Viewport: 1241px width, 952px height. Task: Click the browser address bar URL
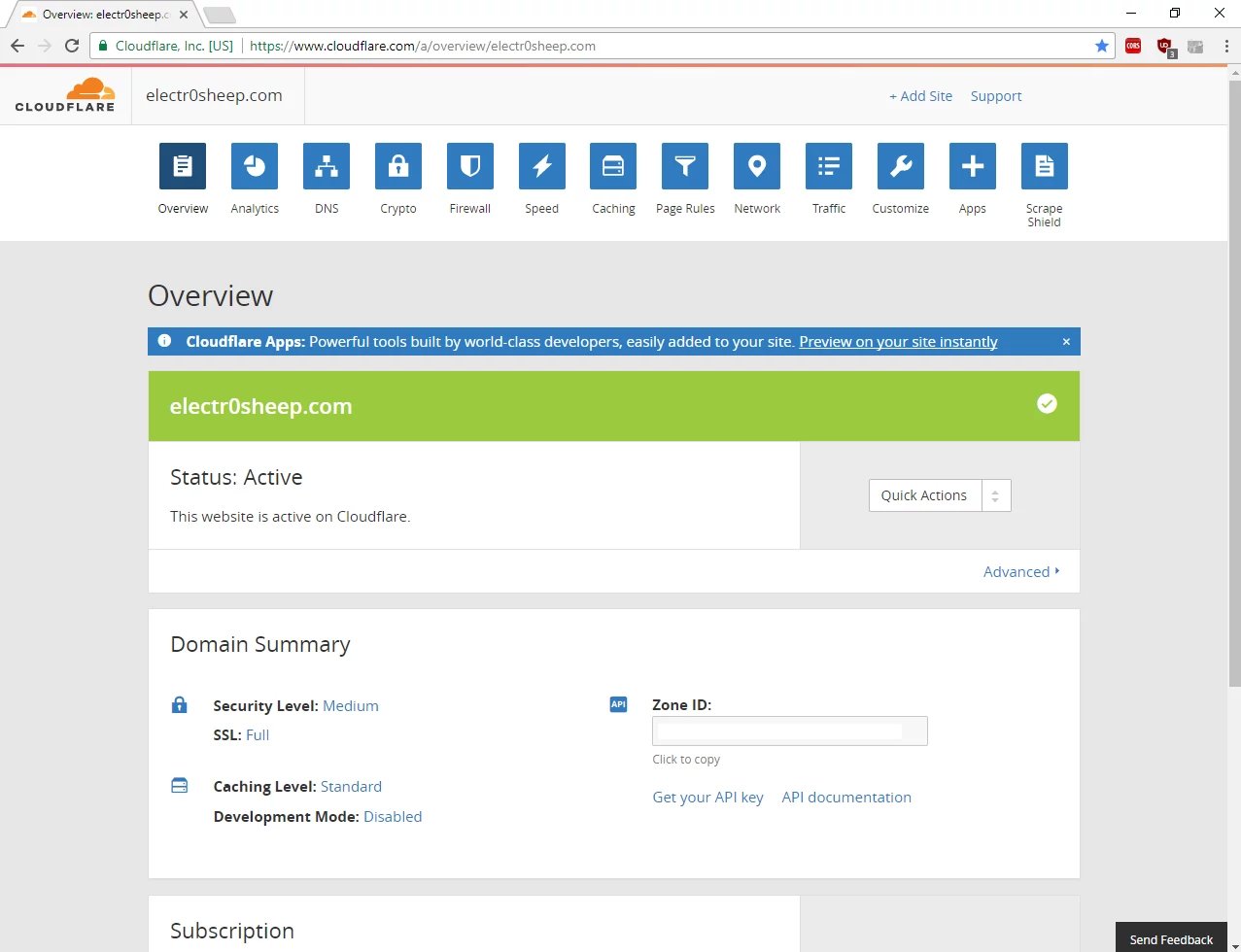423,46
